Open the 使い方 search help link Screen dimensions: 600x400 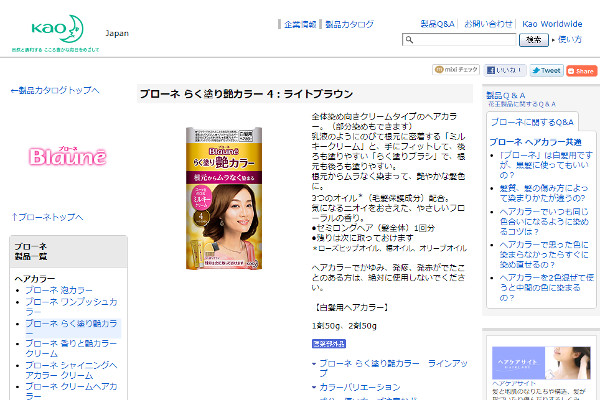click(x=569, y=39)
